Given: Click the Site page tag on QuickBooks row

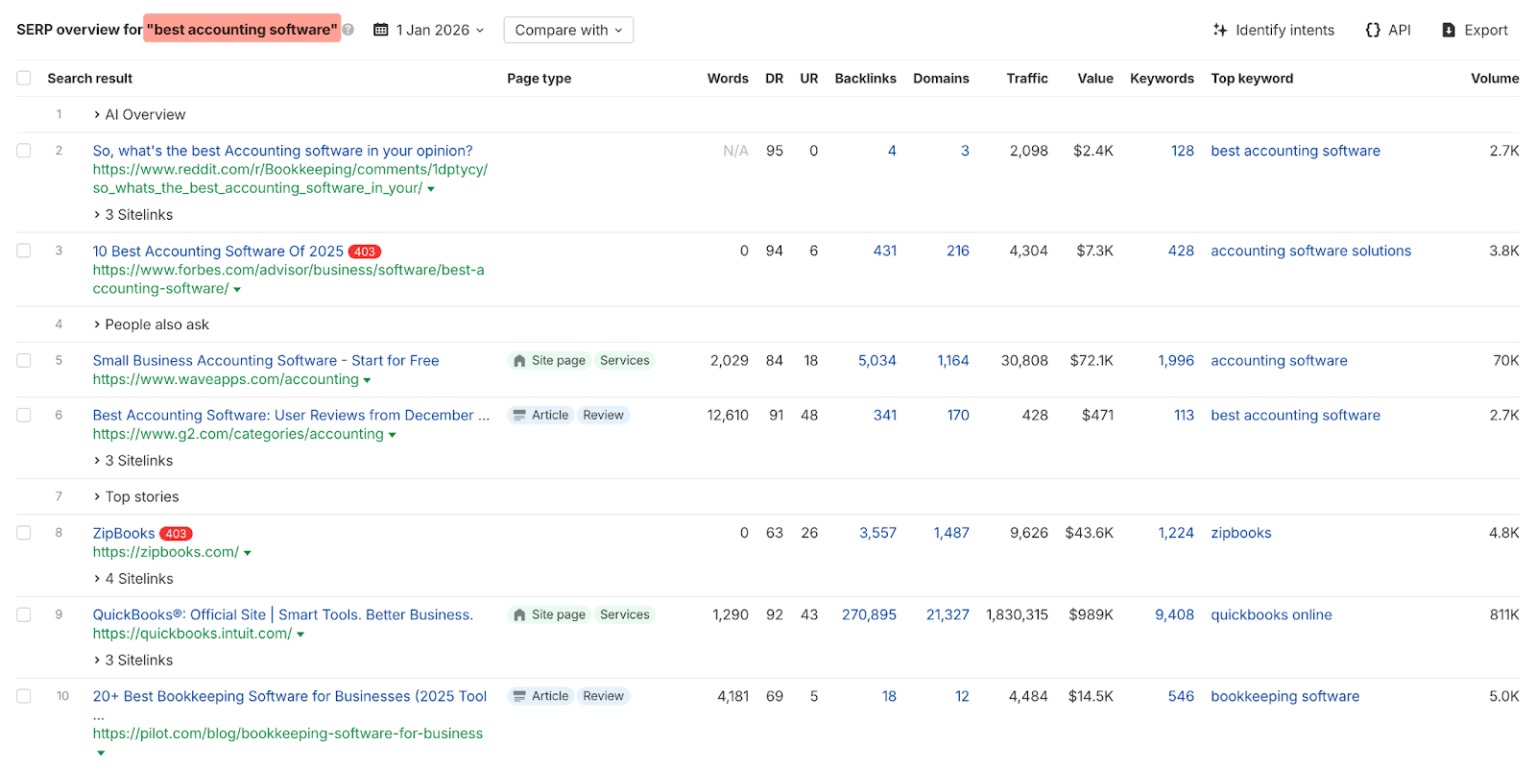Looking at the screenshot, I should [549, 615].
